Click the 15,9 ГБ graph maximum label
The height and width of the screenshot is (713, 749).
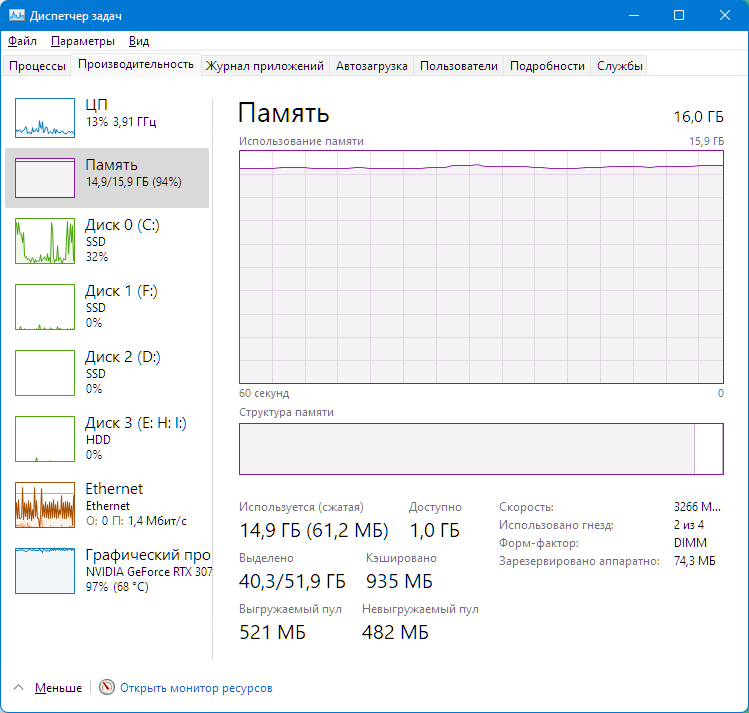click(x=706, y=141)
